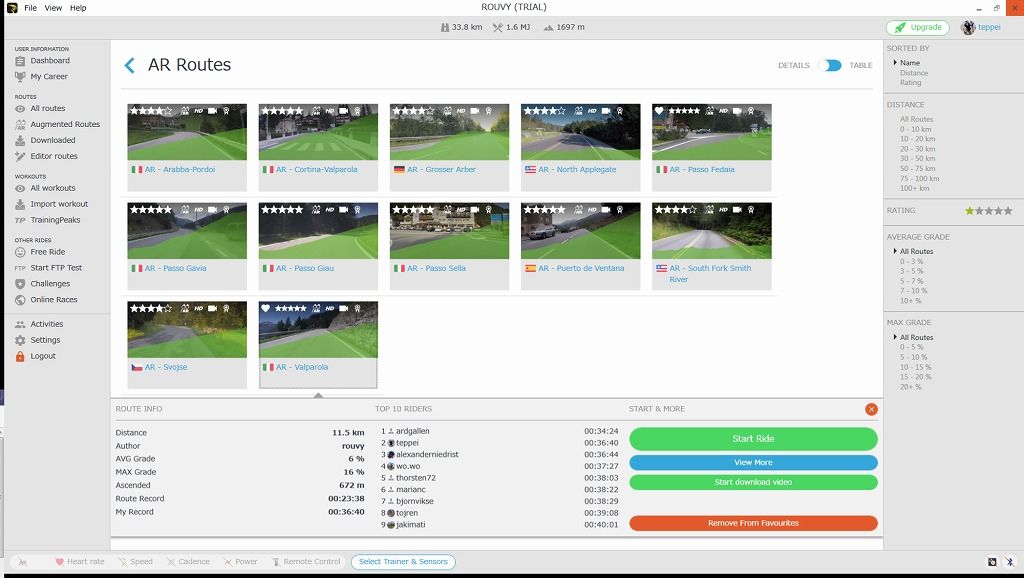
Task: Open AR - Puerto de Ventana link
Action: point(581,268)
